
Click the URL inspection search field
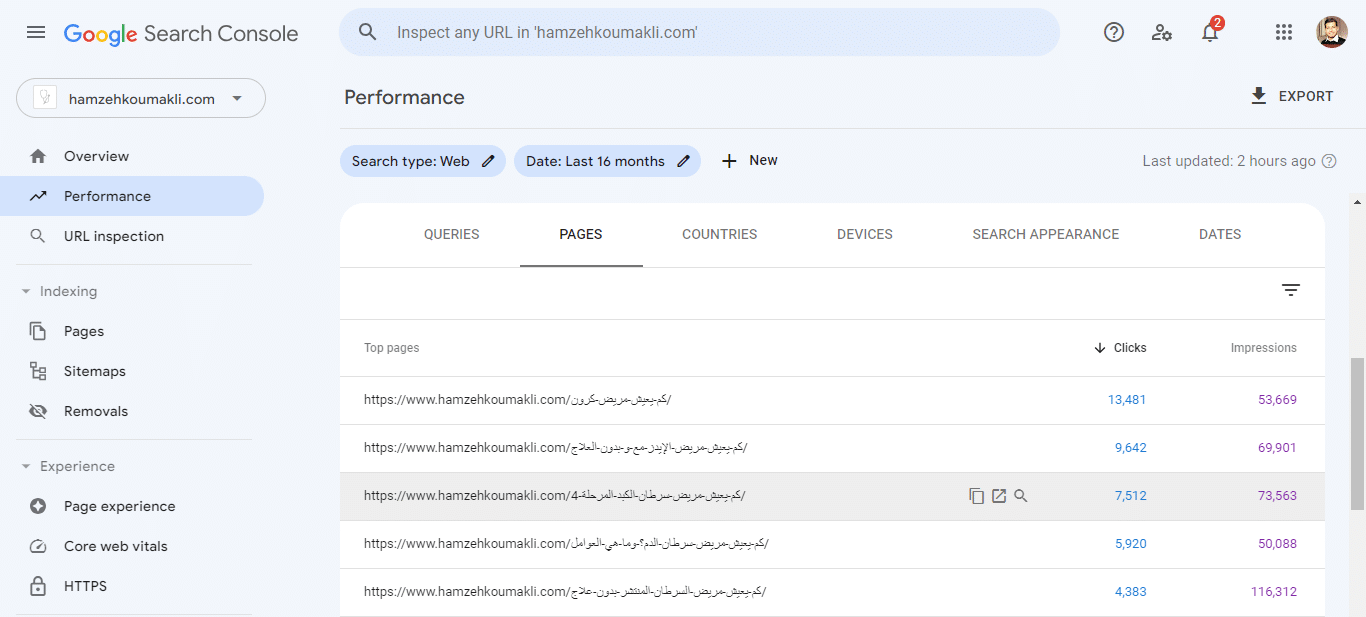(x=700, y=33)
